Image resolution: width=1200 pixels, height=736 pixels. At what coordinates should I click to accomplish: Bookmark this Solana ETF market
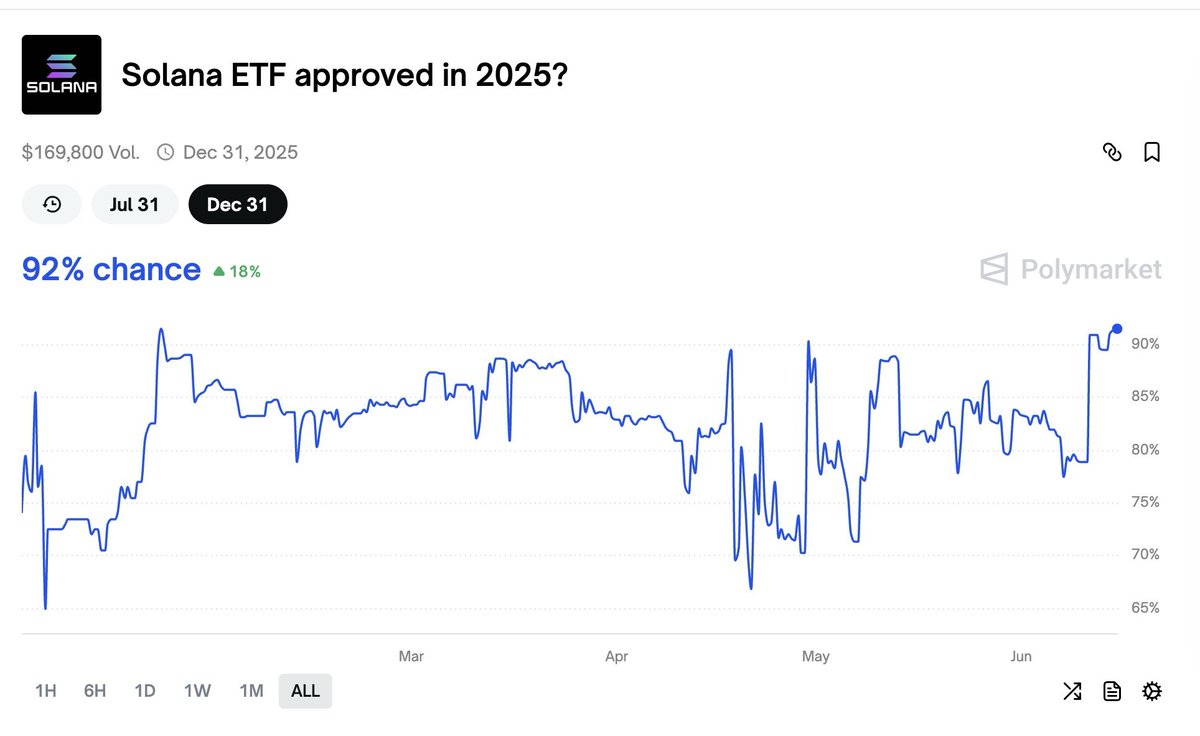[1152, 152]
